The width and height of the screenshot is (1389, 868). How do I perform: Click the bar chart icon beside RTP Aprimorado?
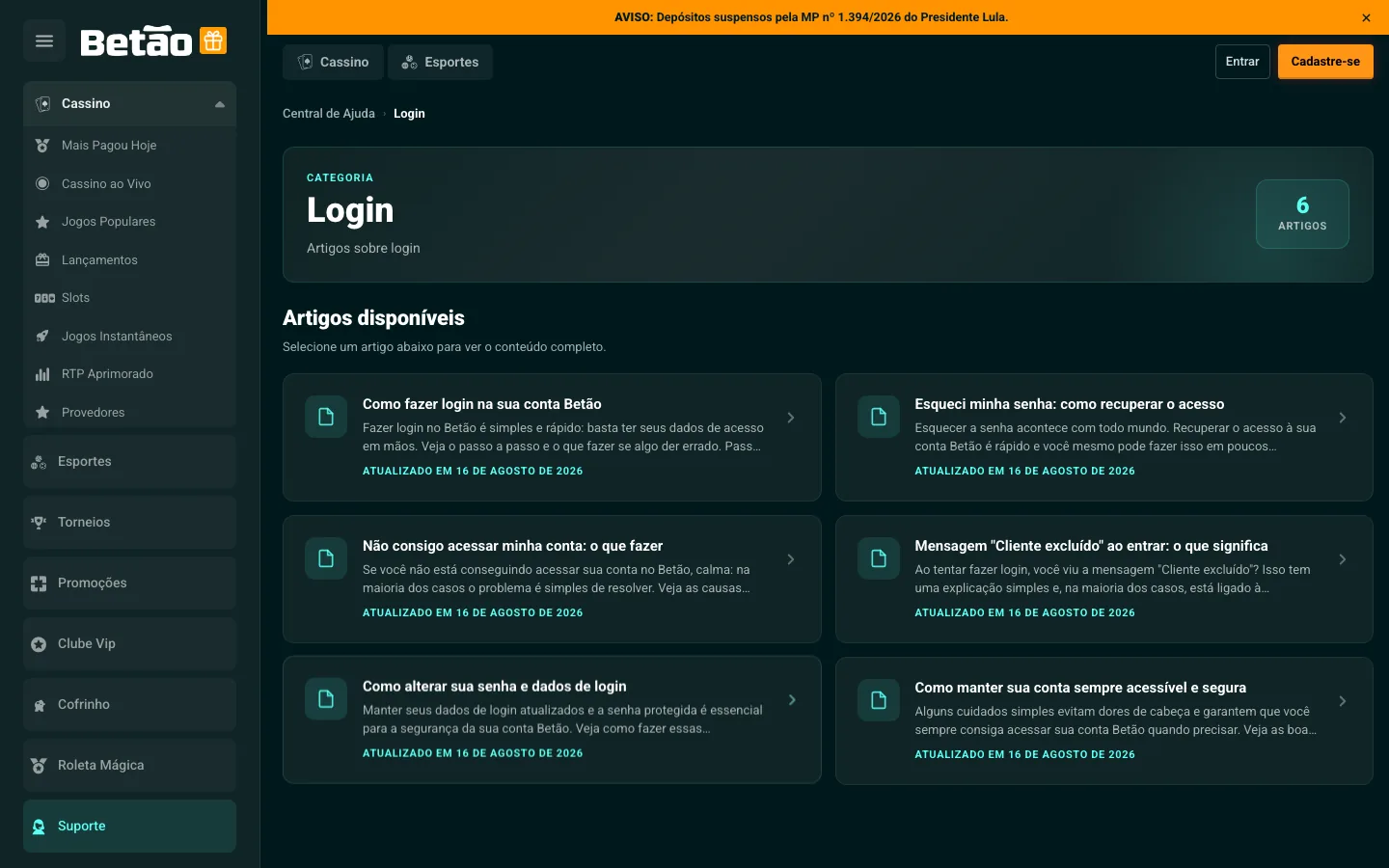(42, 374)
